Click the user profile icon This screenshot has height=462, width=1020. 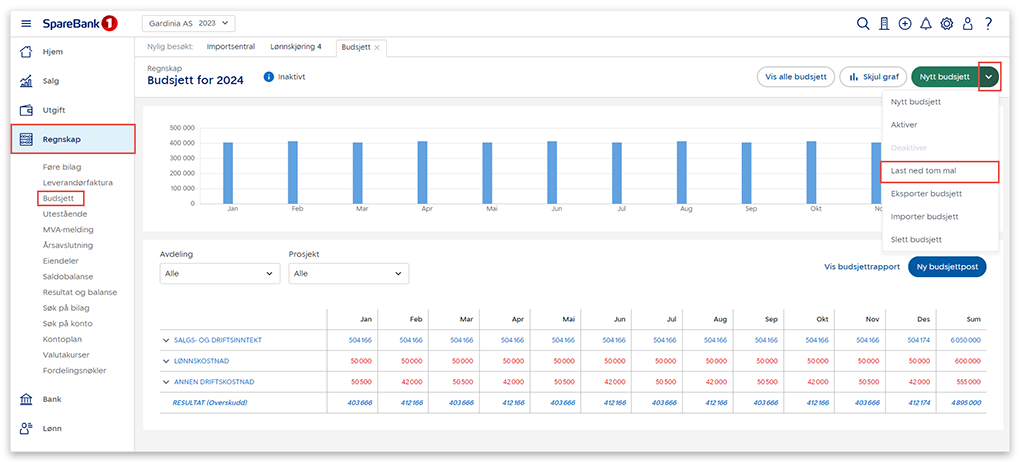967,24
